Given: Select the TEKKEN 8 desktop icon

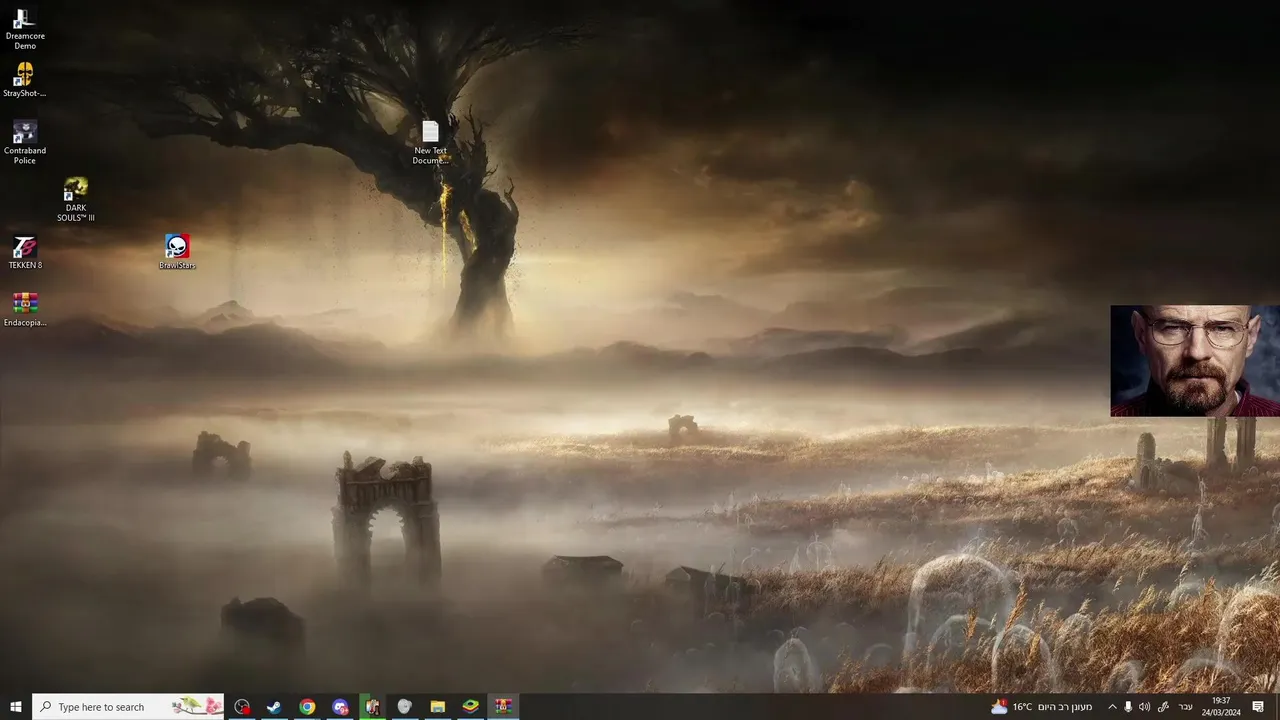Looking at the screenshot, I should (25, 253).
